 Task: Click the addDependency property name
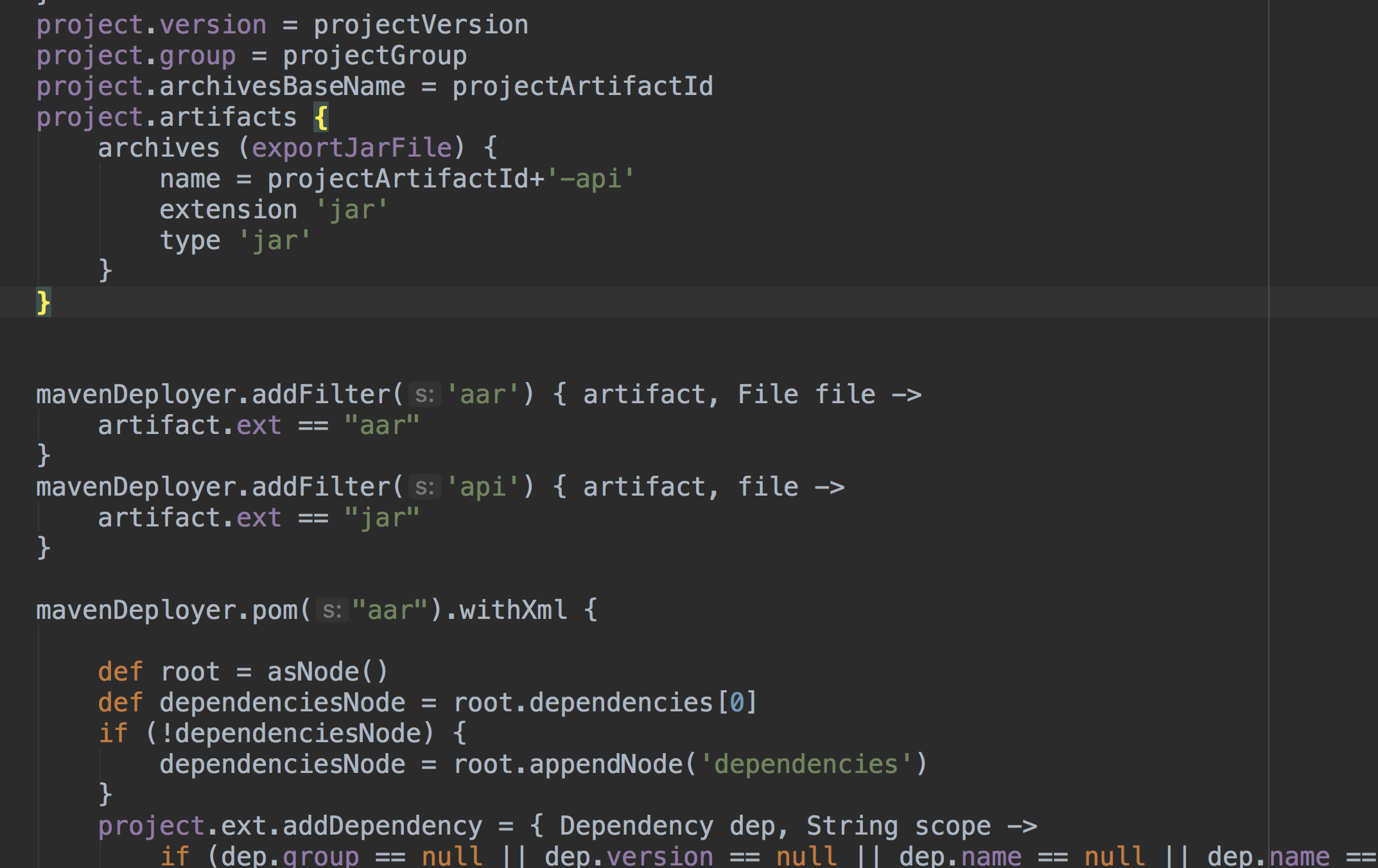[382, 826]
